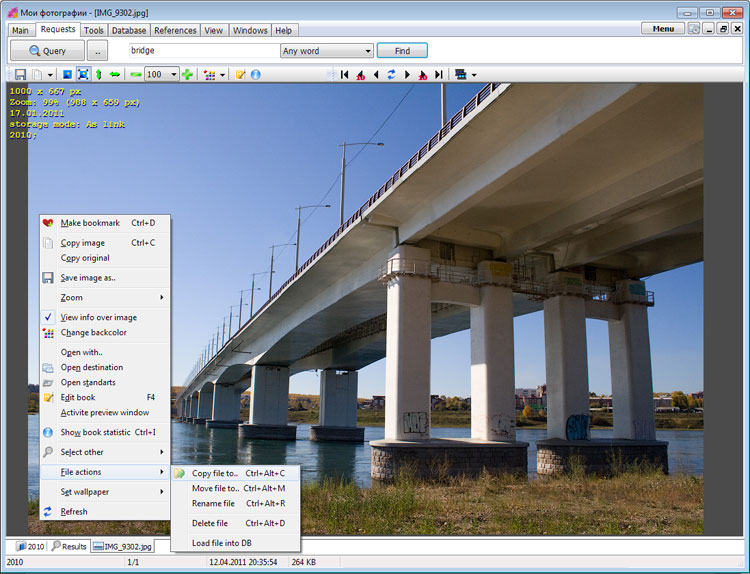Go to last image in results
The image size is (750, 574).
click(x=439, y=75)
